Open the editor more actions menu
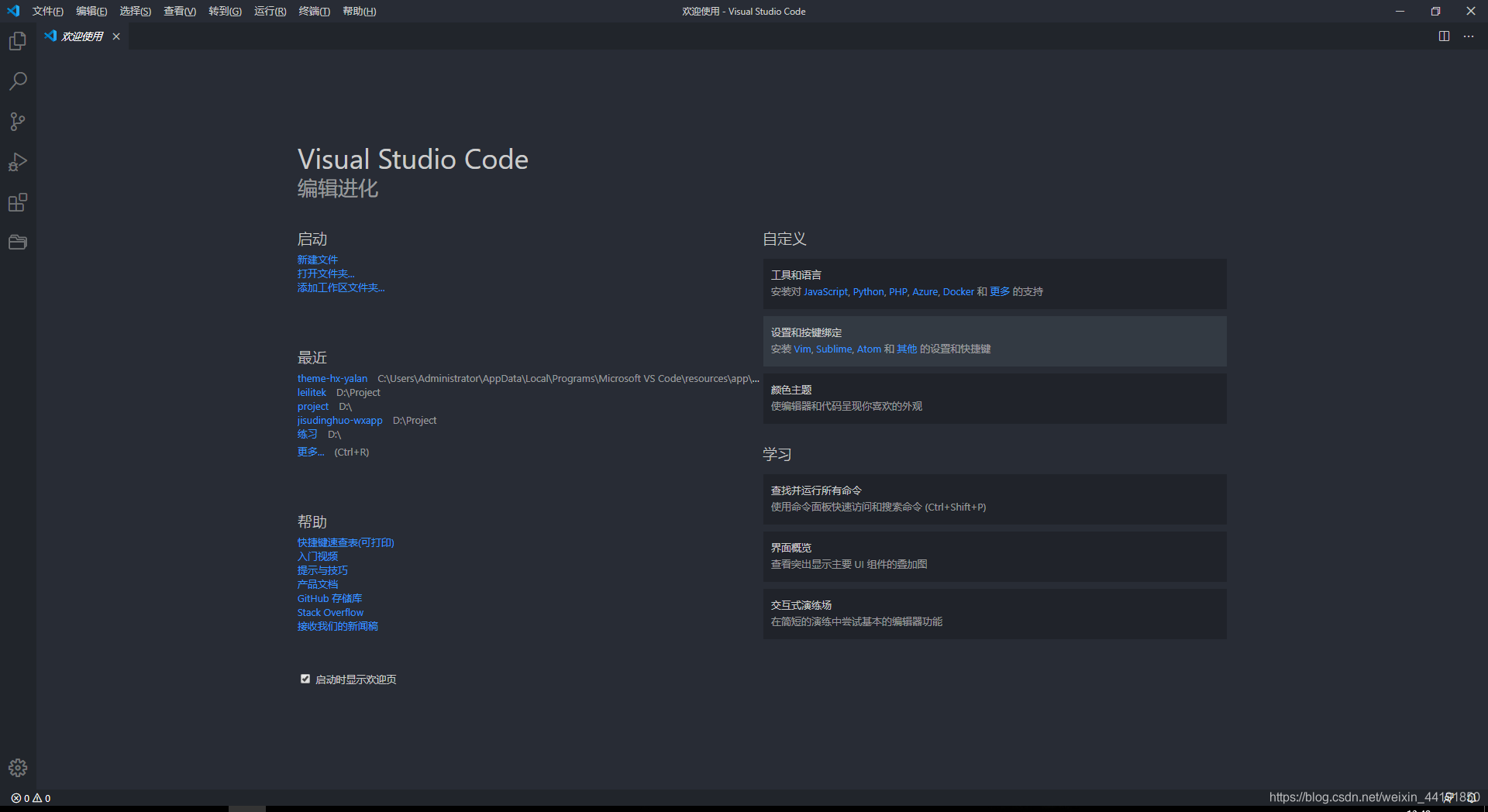The height and width of the screenshot is (812, 1488). click(x=1469, y=36)
